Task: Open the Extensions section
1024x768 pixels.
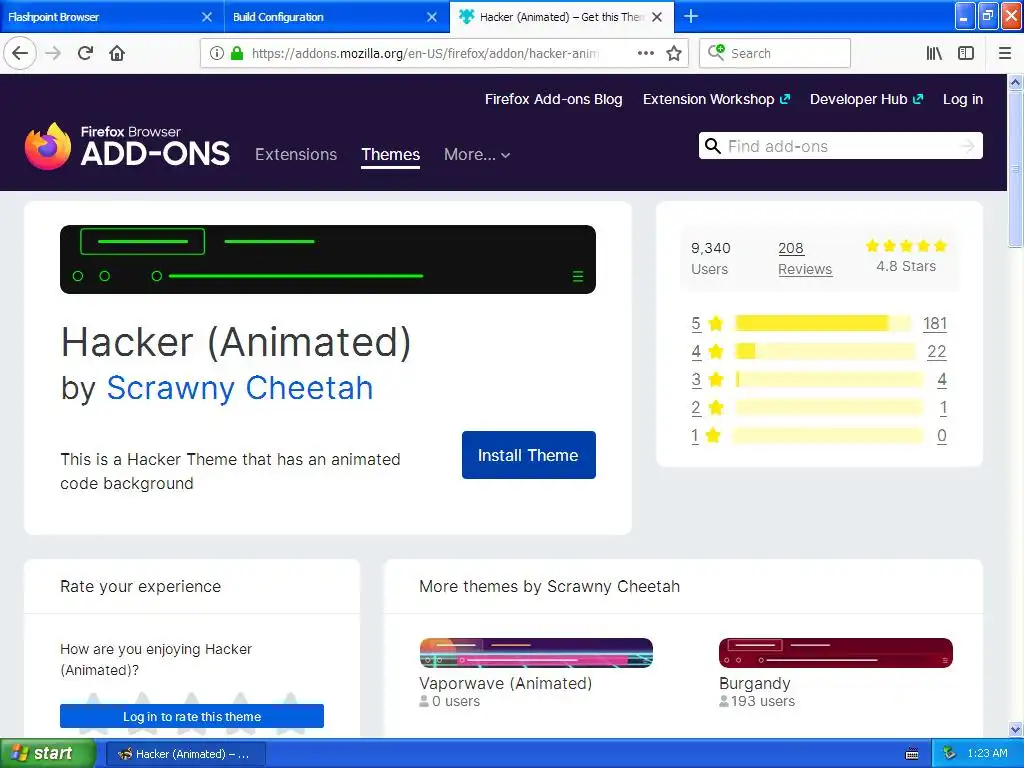Action: pyautogui.click(x=296, y=154)
